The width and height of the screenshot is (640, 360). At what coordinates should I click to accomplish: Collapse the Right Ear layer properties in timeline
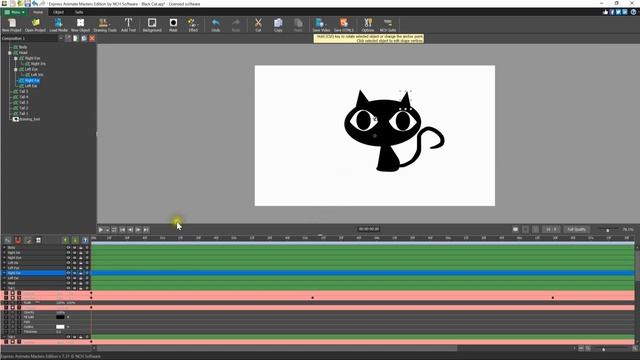click(x=4, y=273)
